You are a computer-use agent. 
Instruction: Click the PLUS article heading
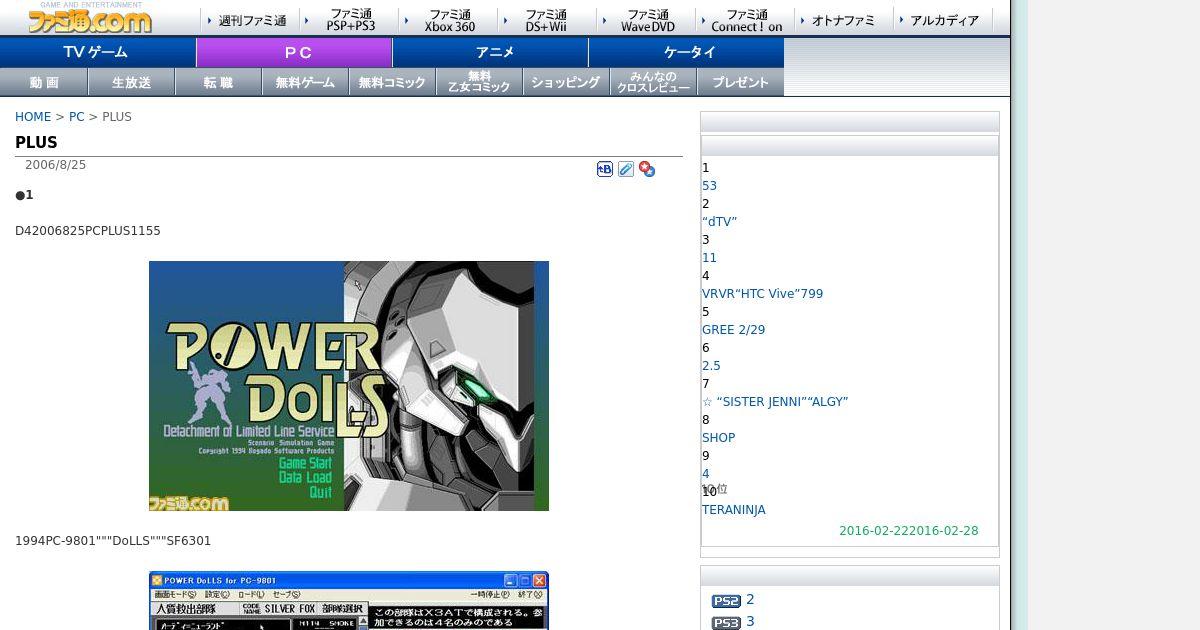pos(36,143)
